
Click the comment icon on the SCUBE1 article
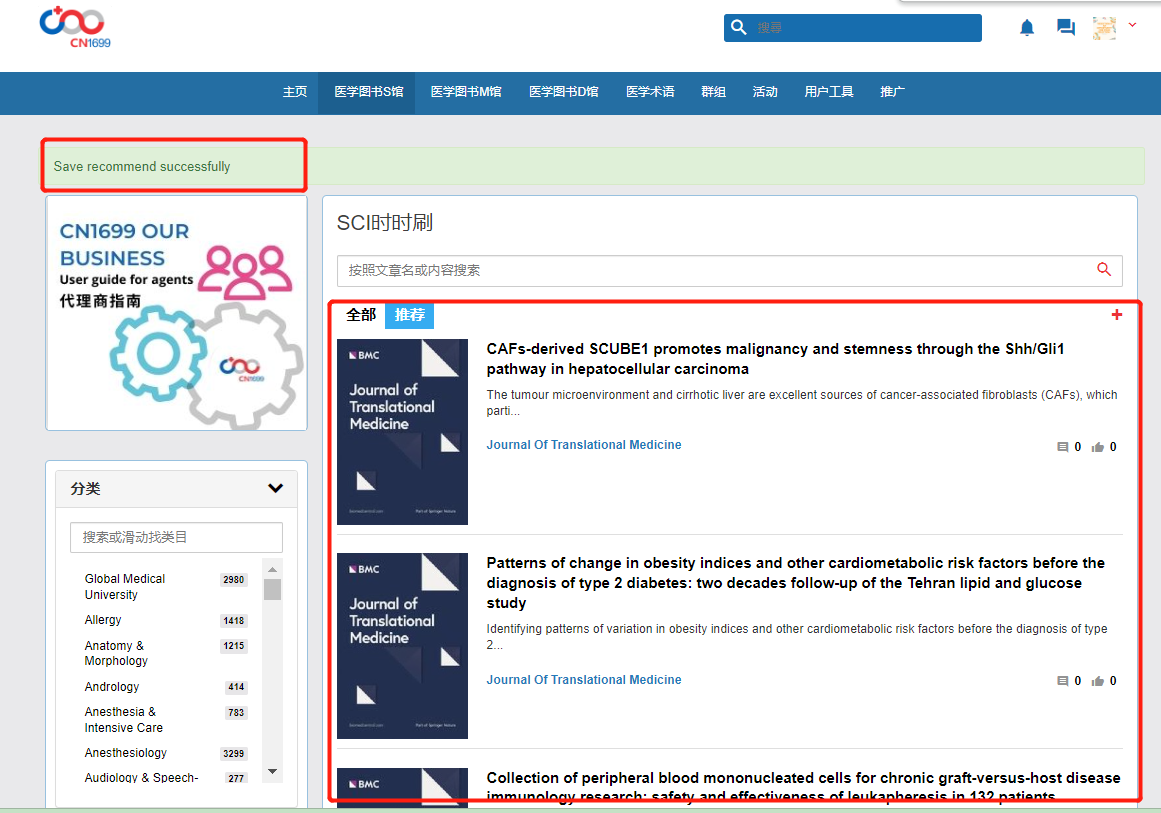click(1063, 447)
